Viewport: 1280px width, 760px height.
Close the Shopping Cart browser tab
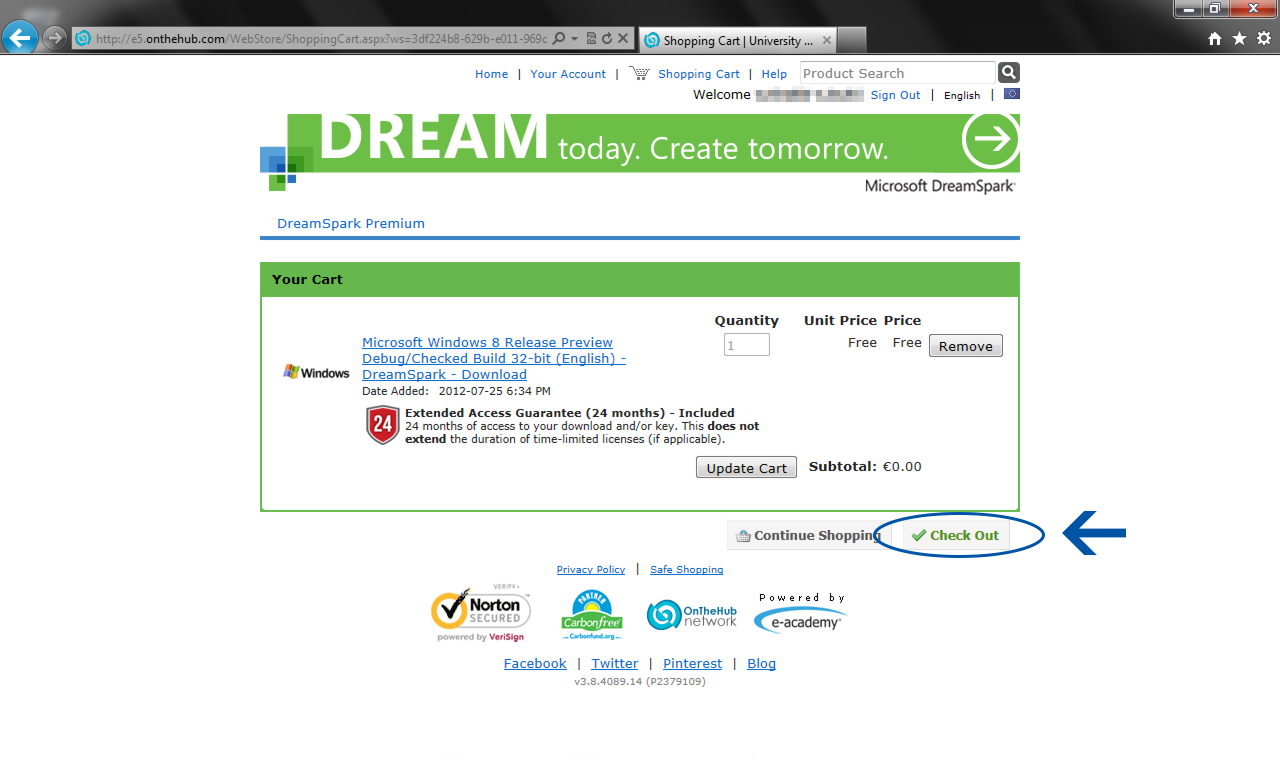[827, 40]
